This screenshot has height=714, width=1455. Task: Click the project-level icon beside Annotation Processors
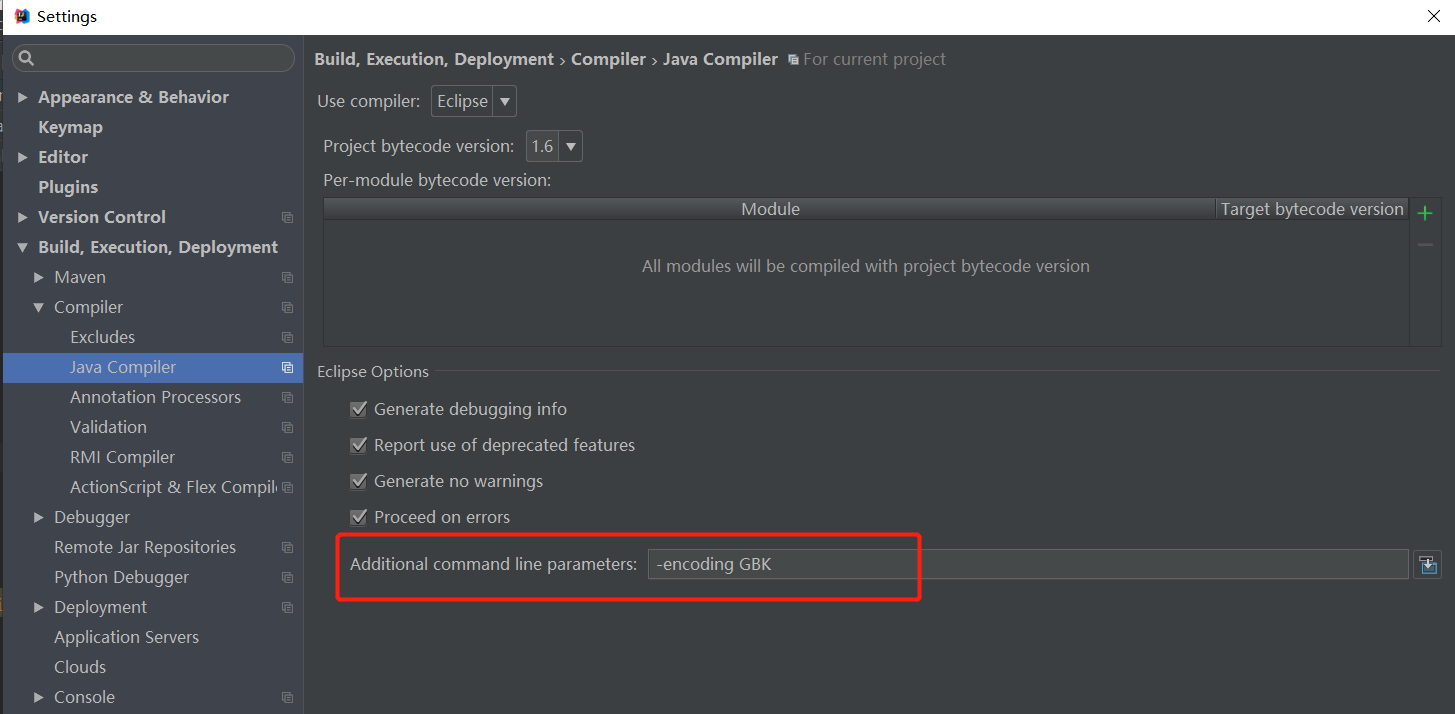click(288, 398)
